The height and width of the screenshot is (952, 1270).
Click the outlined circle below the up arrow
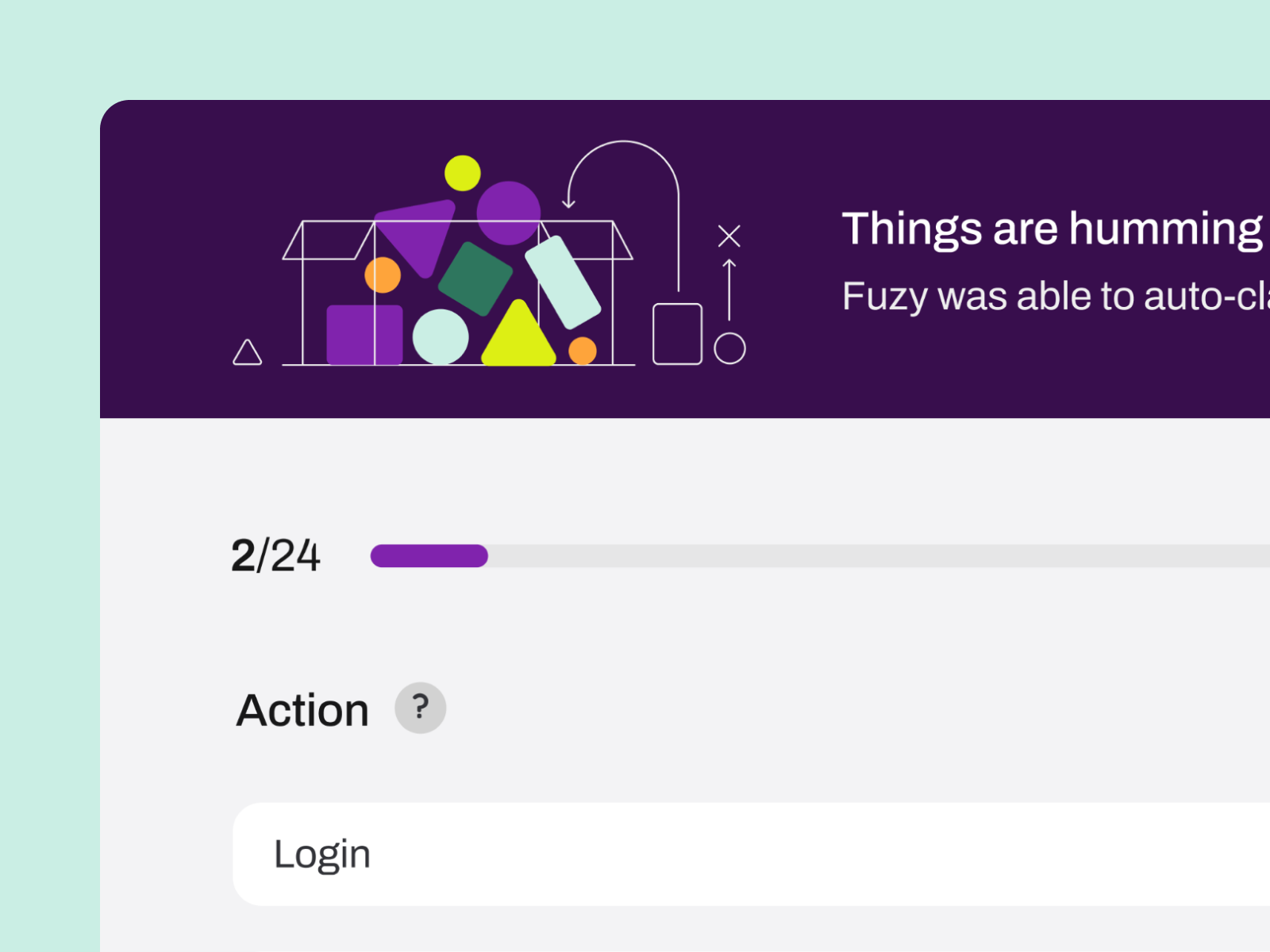pyautogui.click(x=729, y=348)
